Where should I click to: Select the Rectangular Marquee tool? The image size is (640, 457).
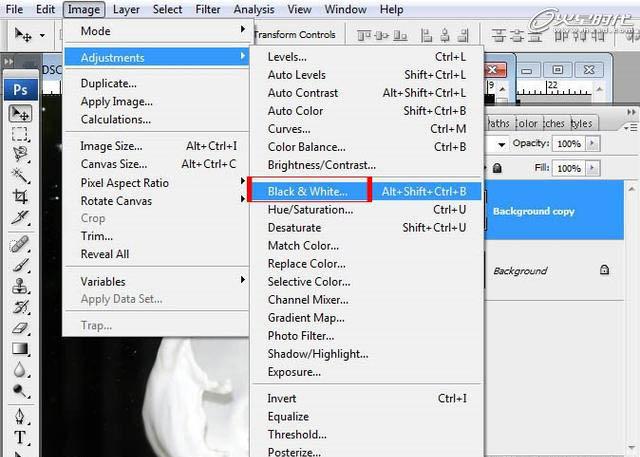[x=20, y=134]
